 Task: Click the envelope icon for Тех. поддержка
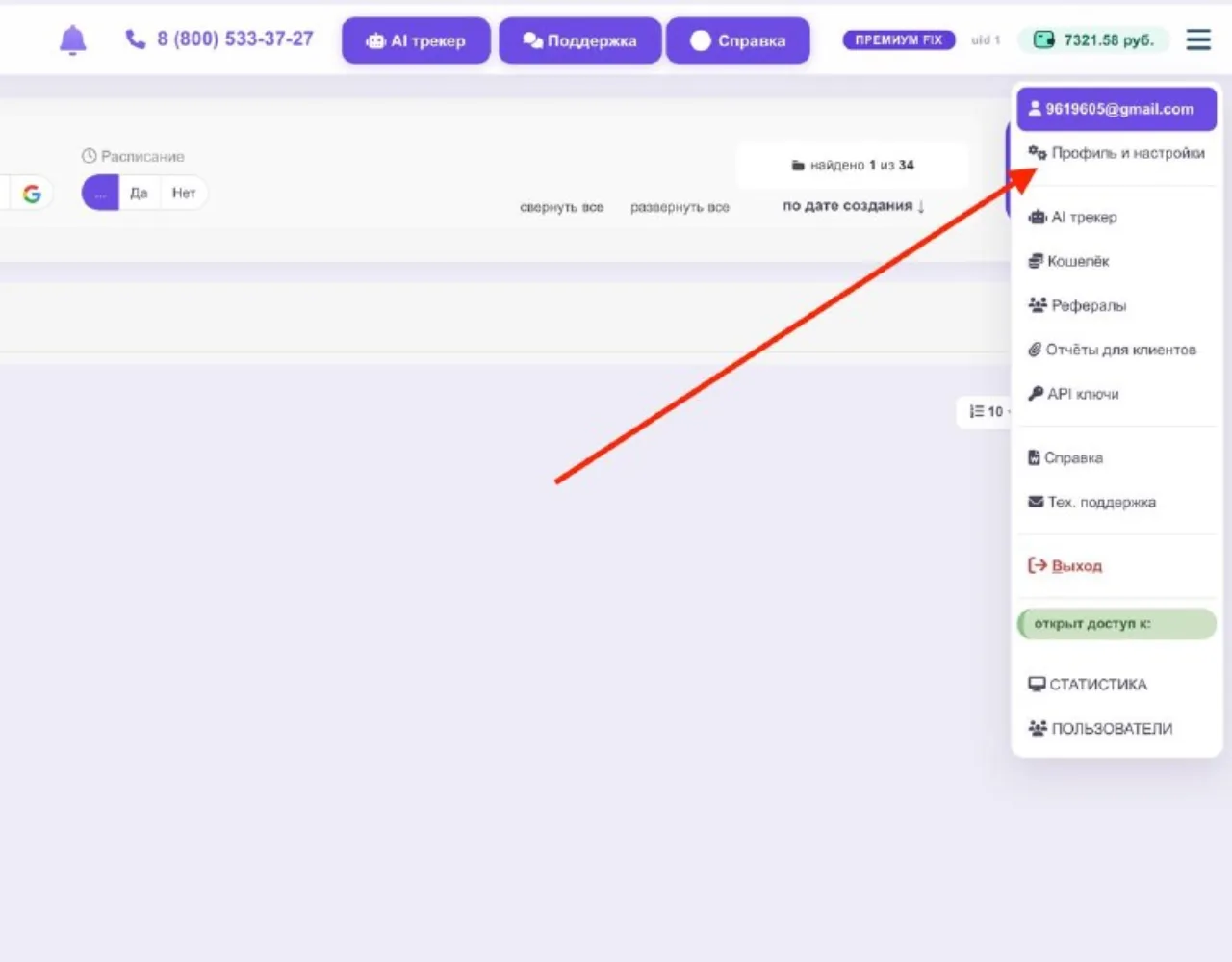(x=1036, y=502)
